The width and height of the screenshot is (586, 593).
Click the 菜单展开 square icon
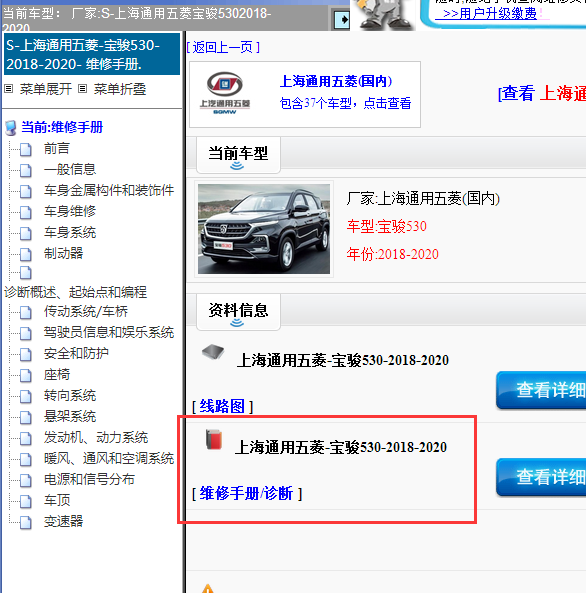click(9, 89)
